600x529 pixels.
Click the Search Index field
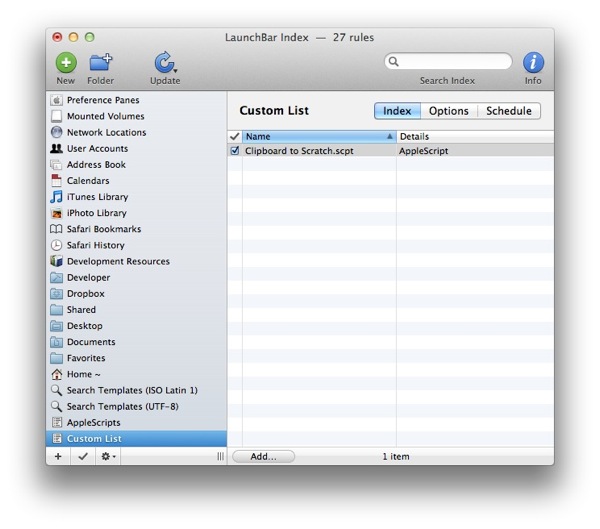[448, 61]
